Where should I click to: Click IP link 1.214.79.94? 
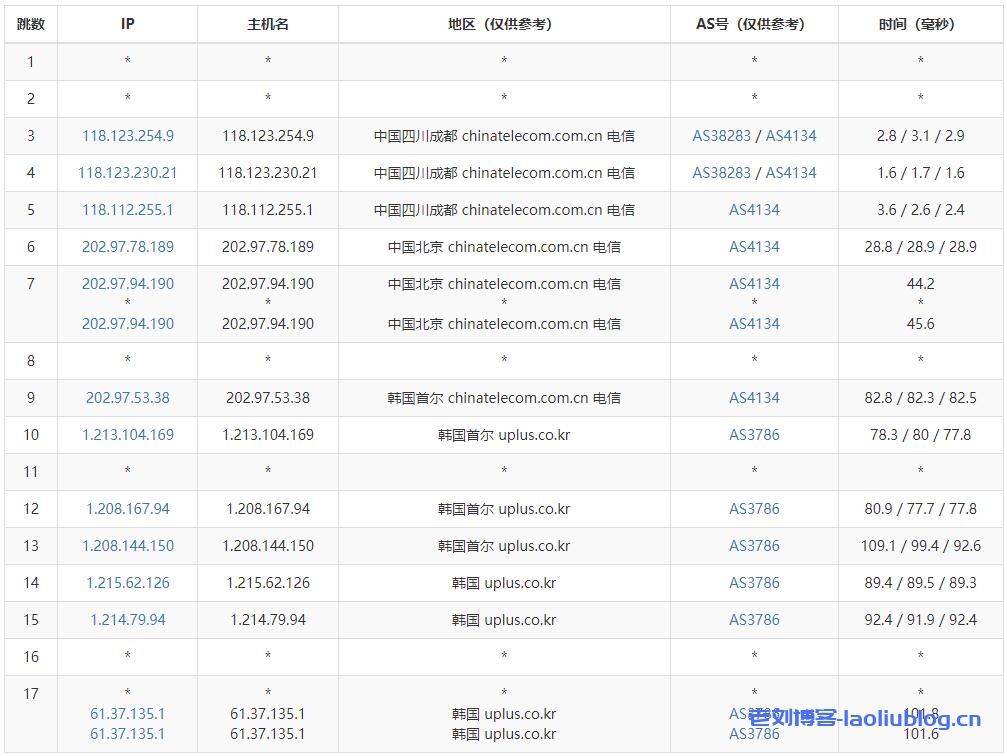128,620
